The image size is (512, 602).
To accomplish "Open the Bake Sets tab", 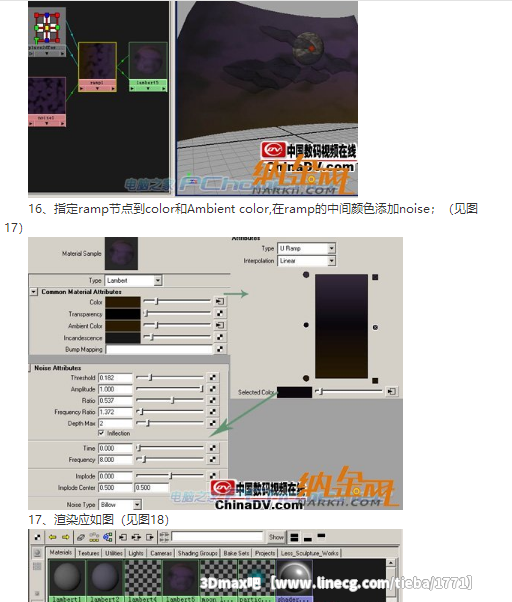I will click(236, 553).
